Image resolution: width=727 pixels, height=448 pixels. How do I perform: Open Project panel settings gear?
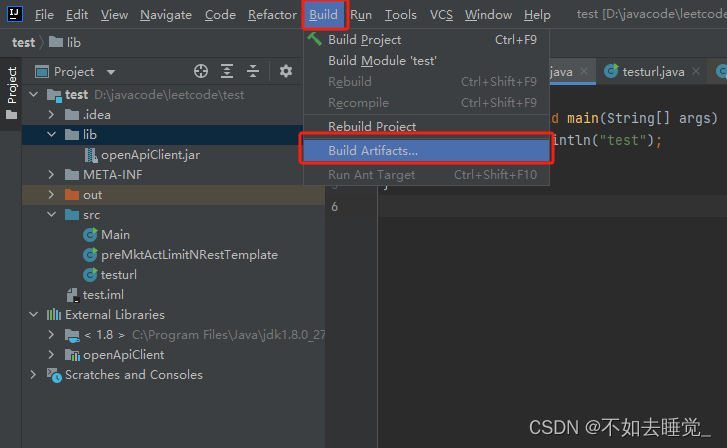[286, 71]
